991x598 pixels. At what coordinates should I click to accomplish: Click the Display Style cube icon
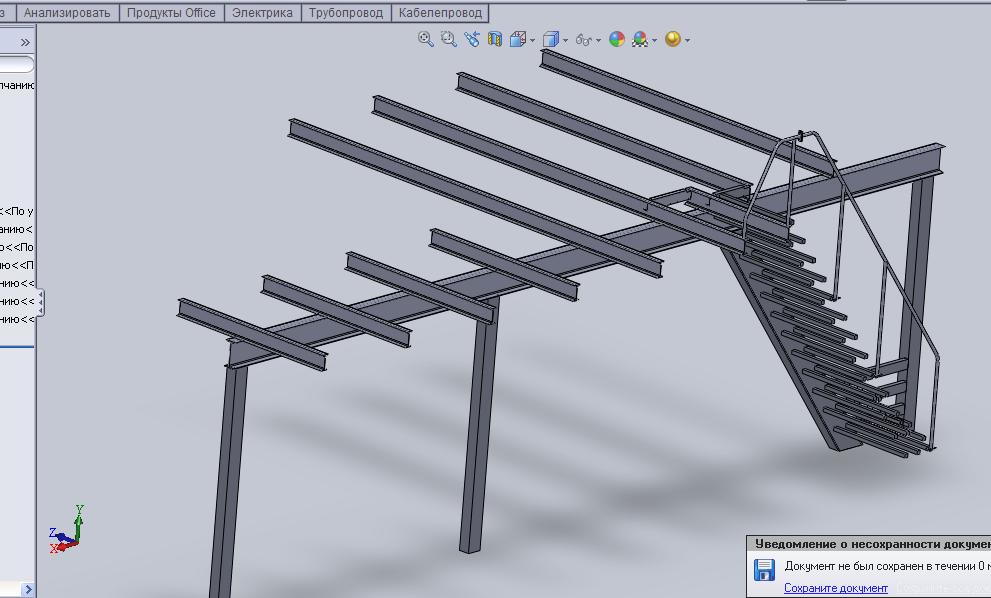[x=551, y=39]
